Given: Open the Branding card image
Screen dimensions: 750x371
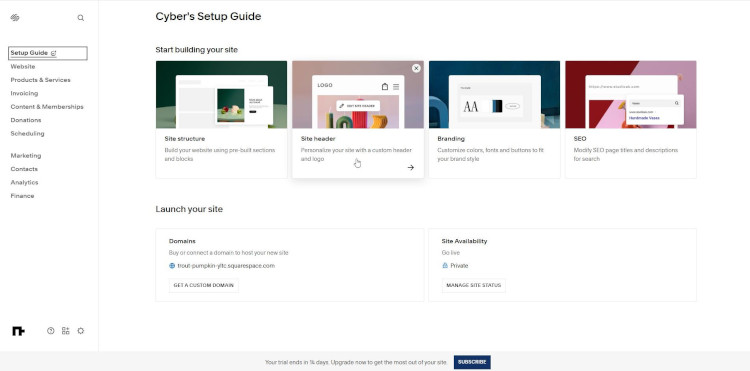Looking at the screenshot, I should [x=494, y=95].
